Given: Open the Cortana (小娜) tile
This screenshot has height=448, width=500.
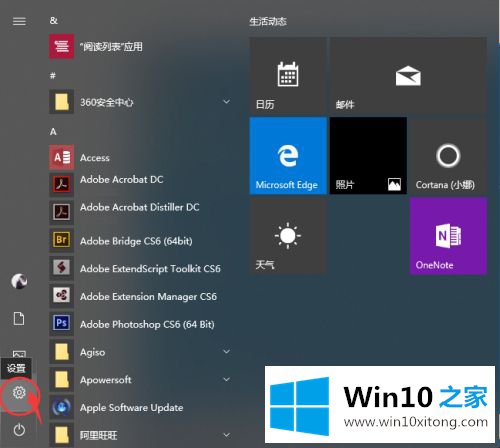Looking at the screenshot, I should tap(448, 156).
